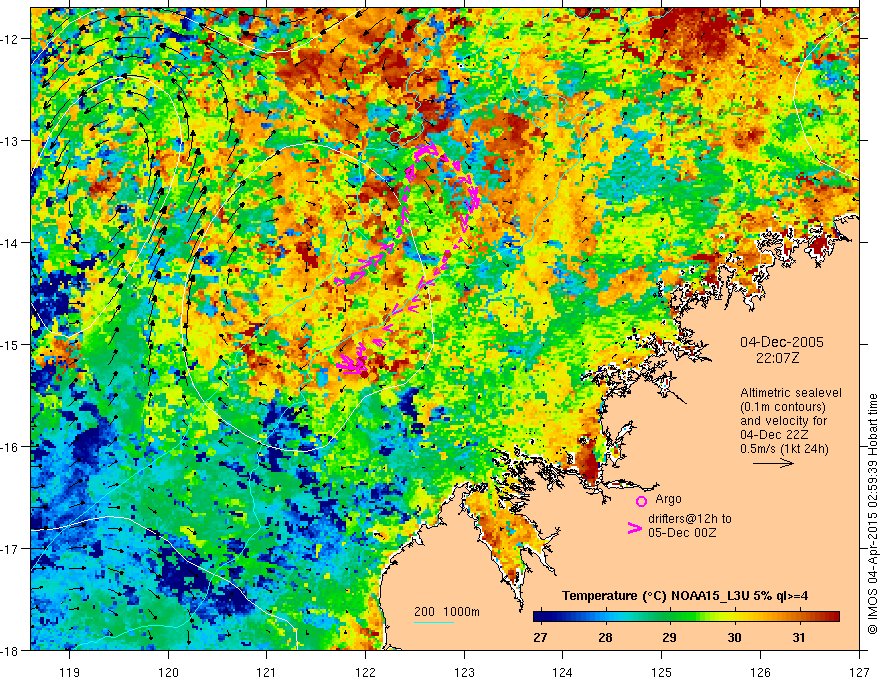Click the velocity scale arrow in legend

coord(773,463)
